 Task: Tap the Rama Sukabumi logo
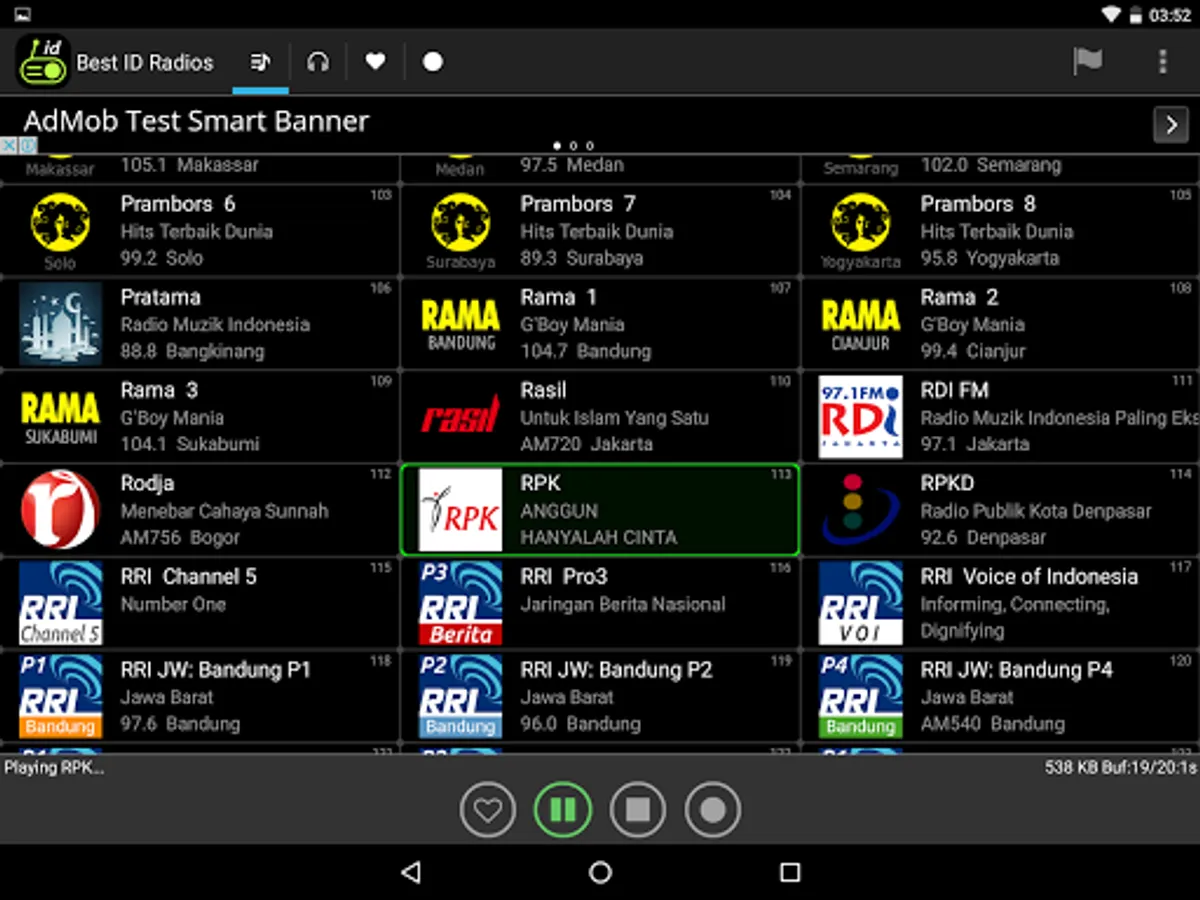point(60,417)
